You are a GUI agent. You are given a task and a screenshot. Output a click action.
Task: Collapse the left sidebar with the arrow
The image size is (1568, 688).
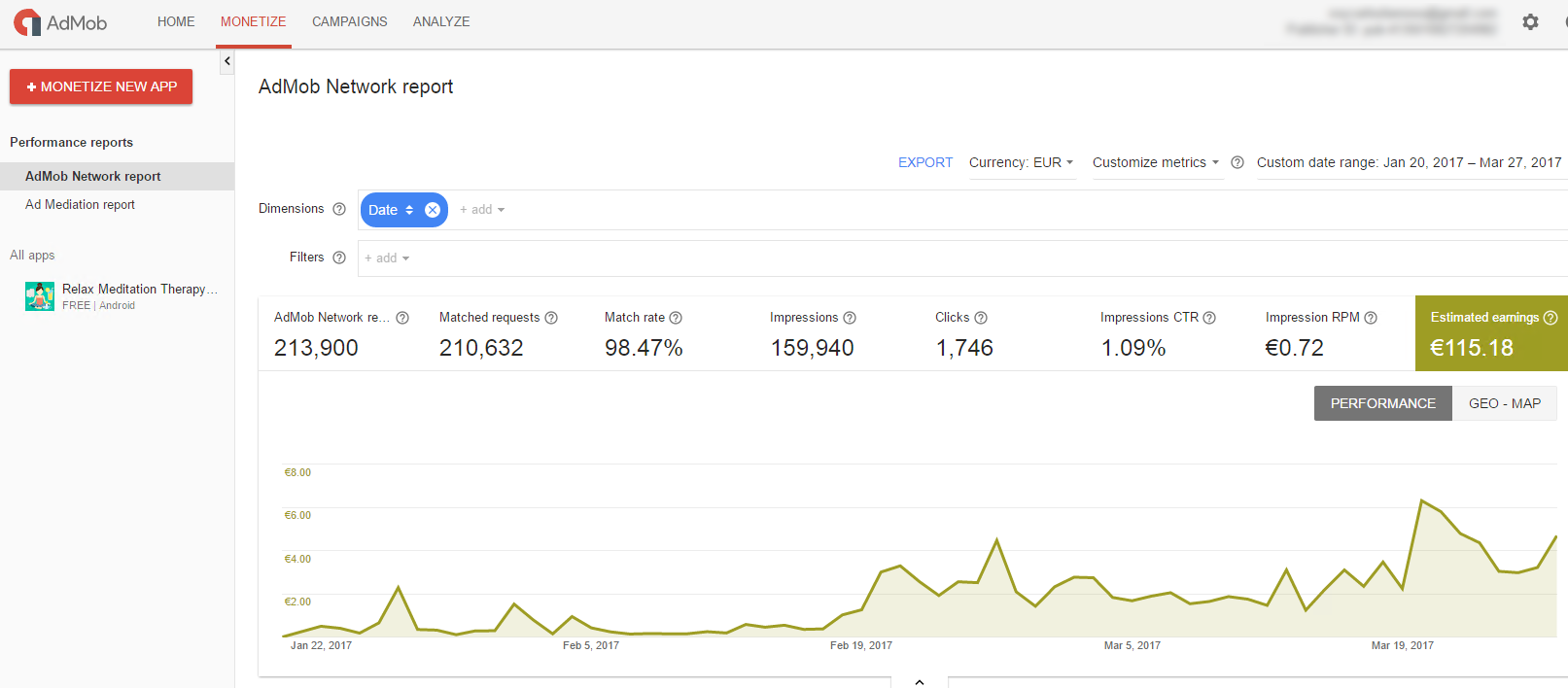pos(226,61)
